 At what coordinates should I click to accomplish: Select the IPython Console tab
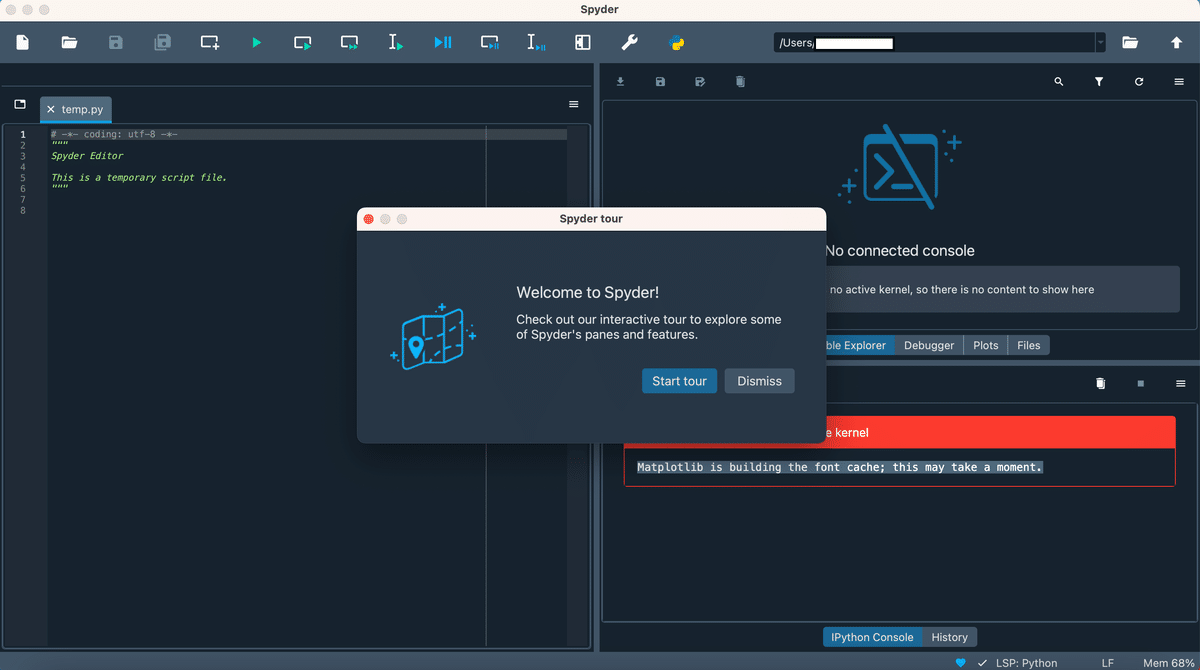tap(872, 637)
